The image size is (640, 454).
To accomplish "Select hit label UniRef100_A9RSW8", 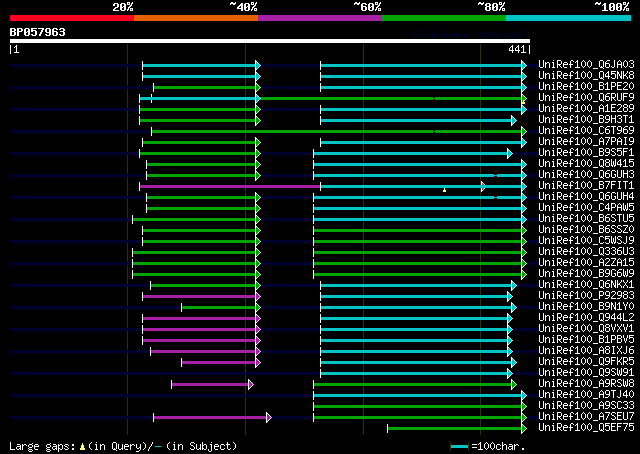I will point(586,384).
